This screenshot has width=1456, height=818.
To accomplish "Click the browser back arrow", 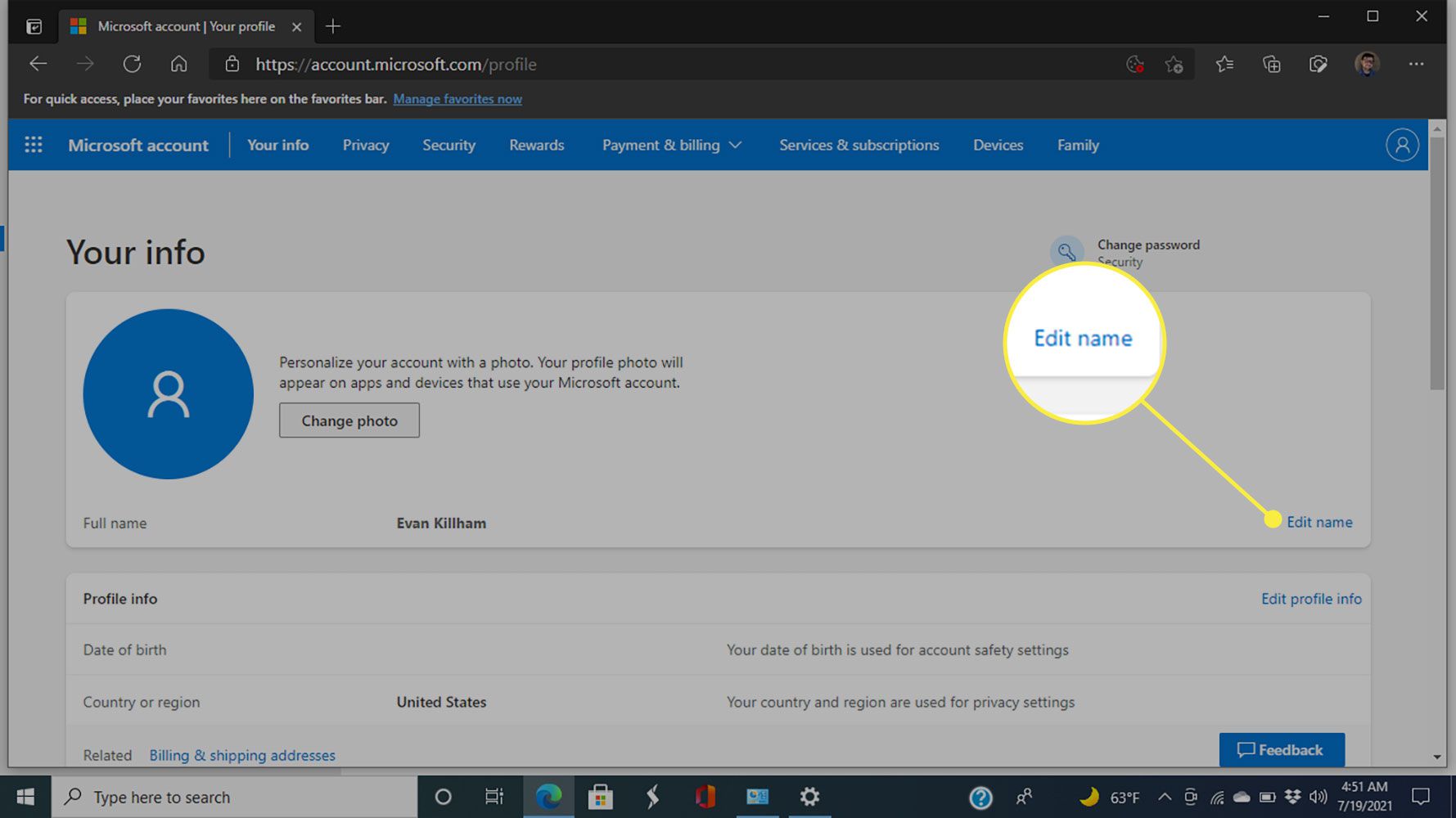I will (x=38, y=64).
